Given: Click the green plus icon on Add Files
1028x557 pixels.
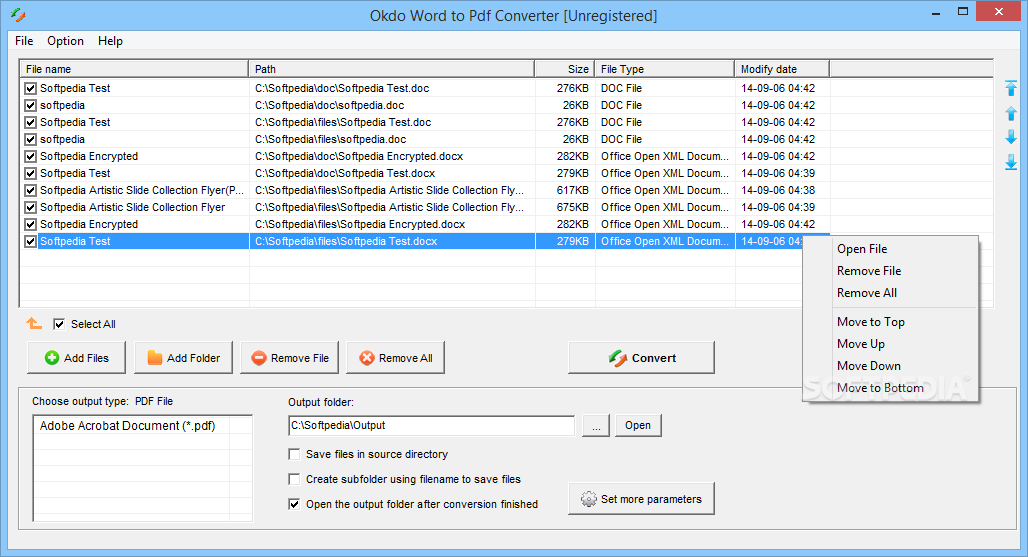Looking at the screenshot, I should click(x=52, y=358).
